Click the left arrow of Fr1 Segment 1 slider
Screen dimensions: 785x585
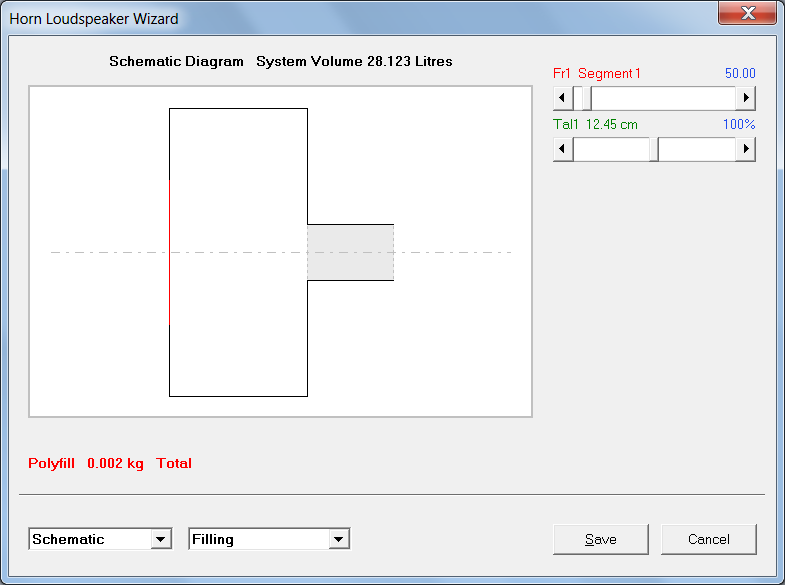(x=563, y=98)
